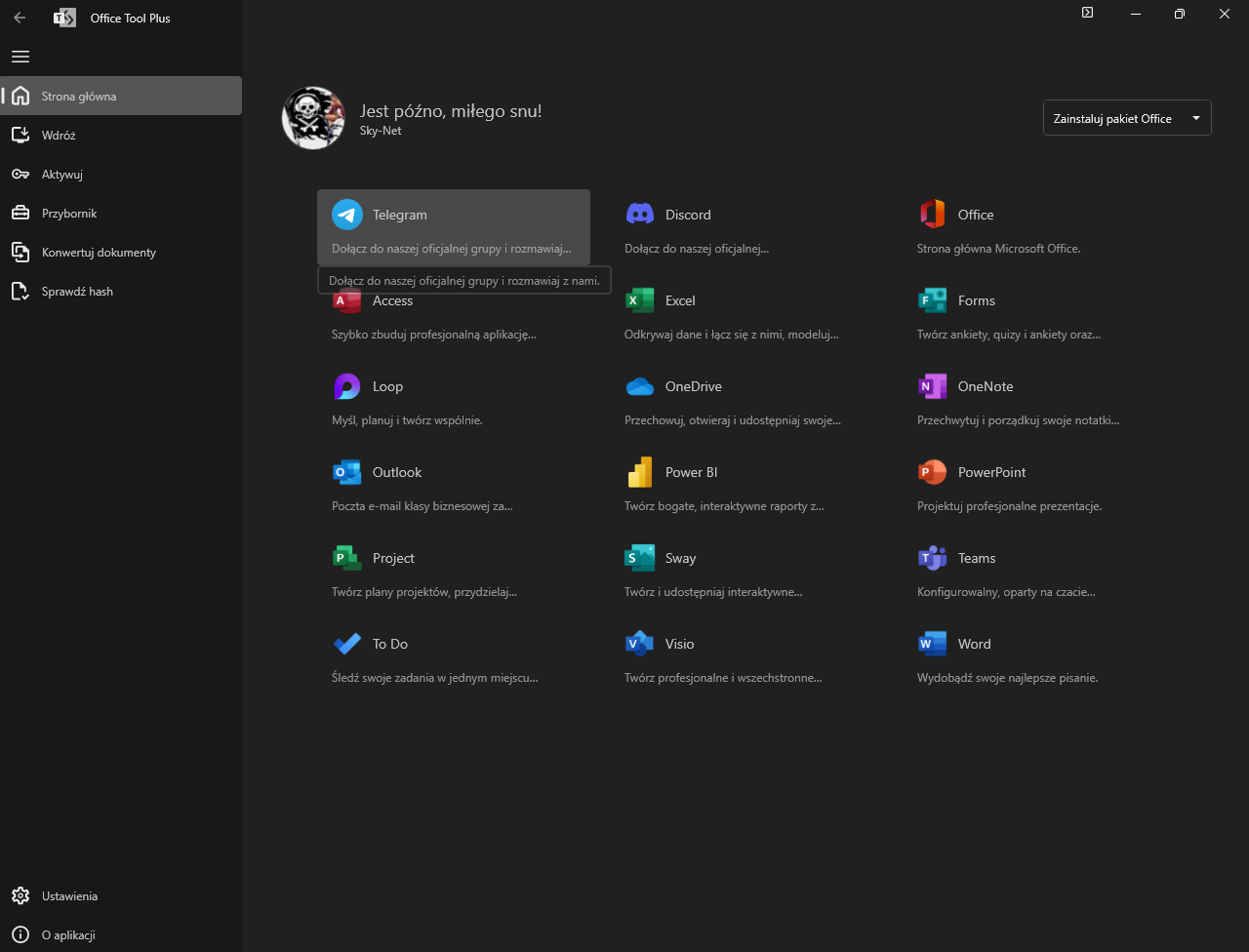Click the Telegram paper-plane icon

(347, 215)
